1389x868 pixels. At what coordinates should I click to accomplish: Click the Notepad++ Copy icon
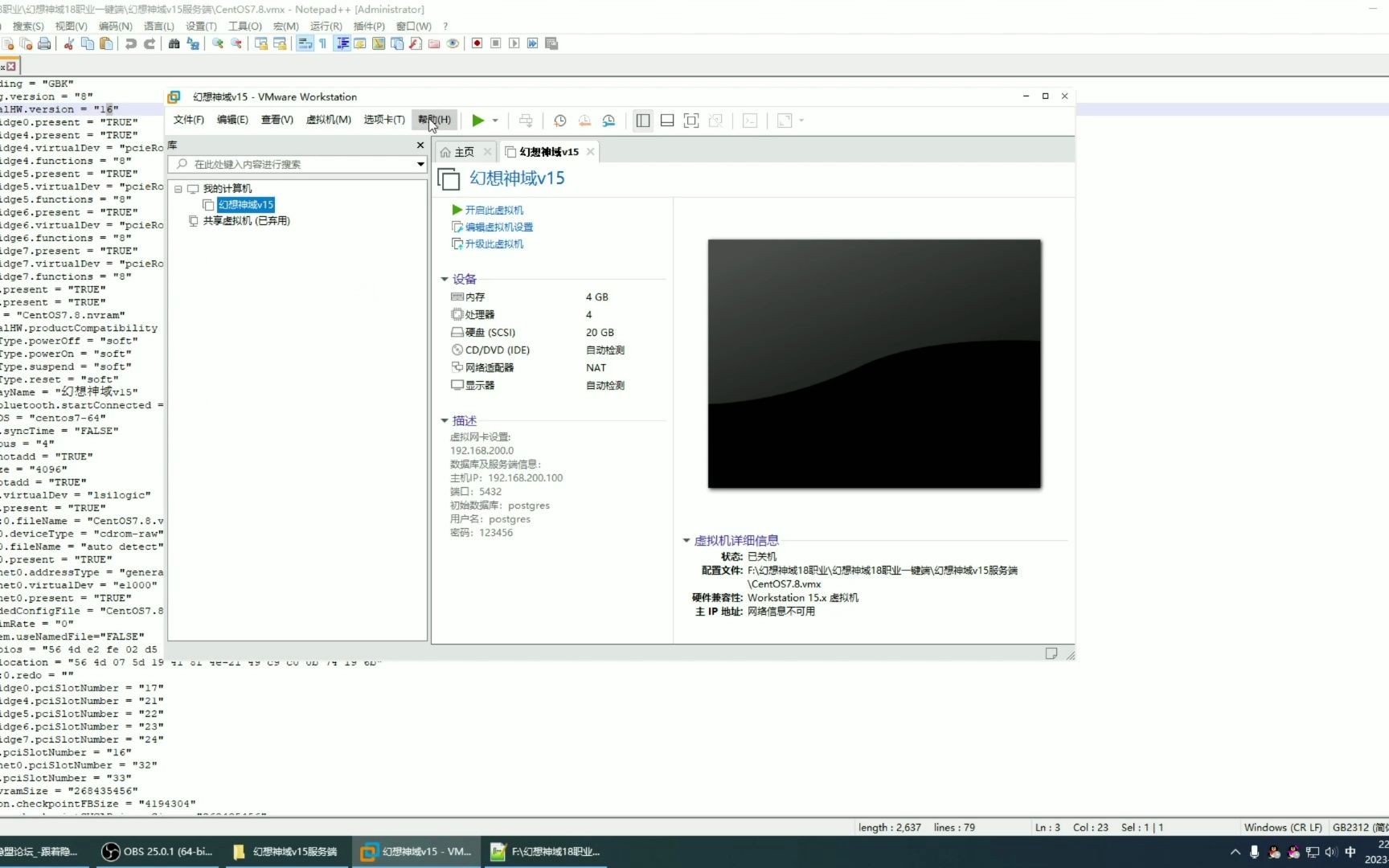88,43
